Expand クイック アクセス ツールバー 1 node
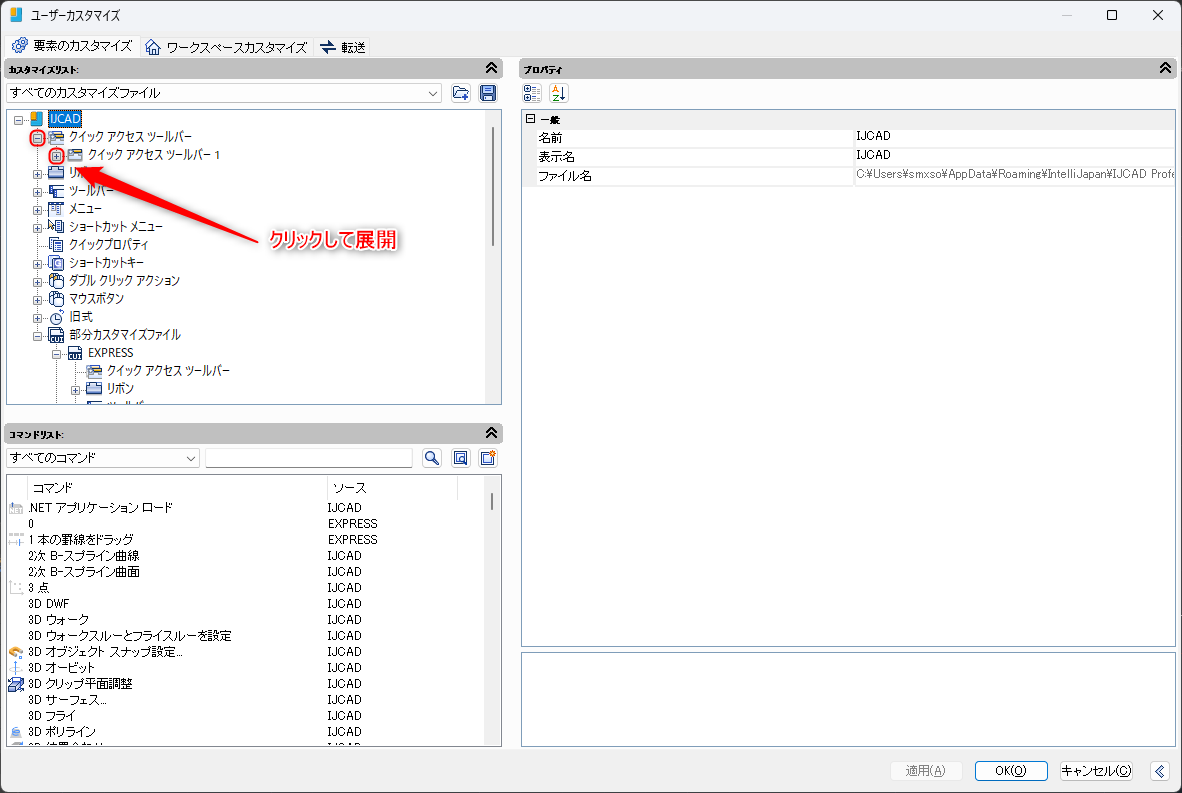This screenshot has height=793, width=1182. point(56,156)
